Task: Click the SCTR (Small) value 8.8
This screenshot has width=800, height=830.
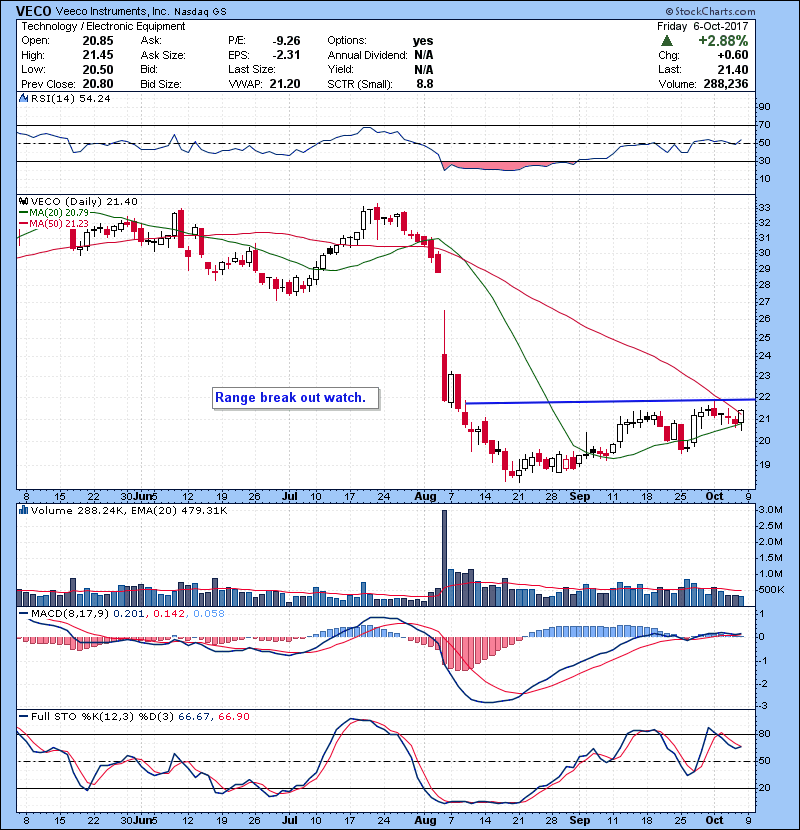Action: 425,84
